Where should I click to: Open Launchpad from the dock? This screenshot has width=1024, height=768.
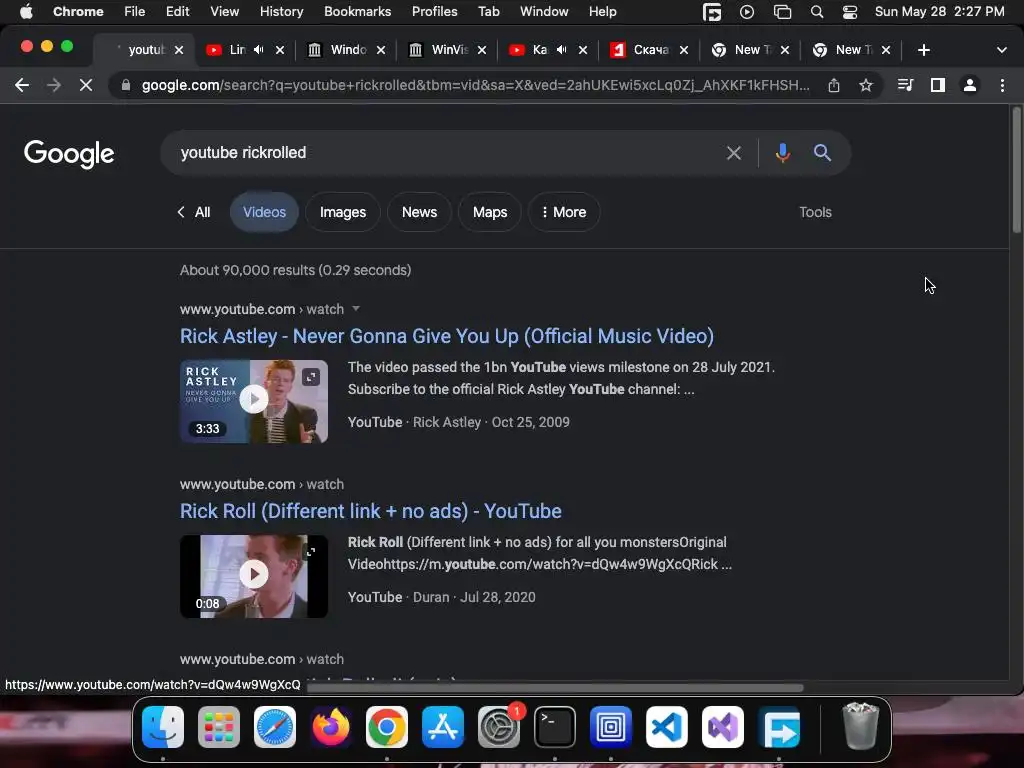click(x=219, y=726)
